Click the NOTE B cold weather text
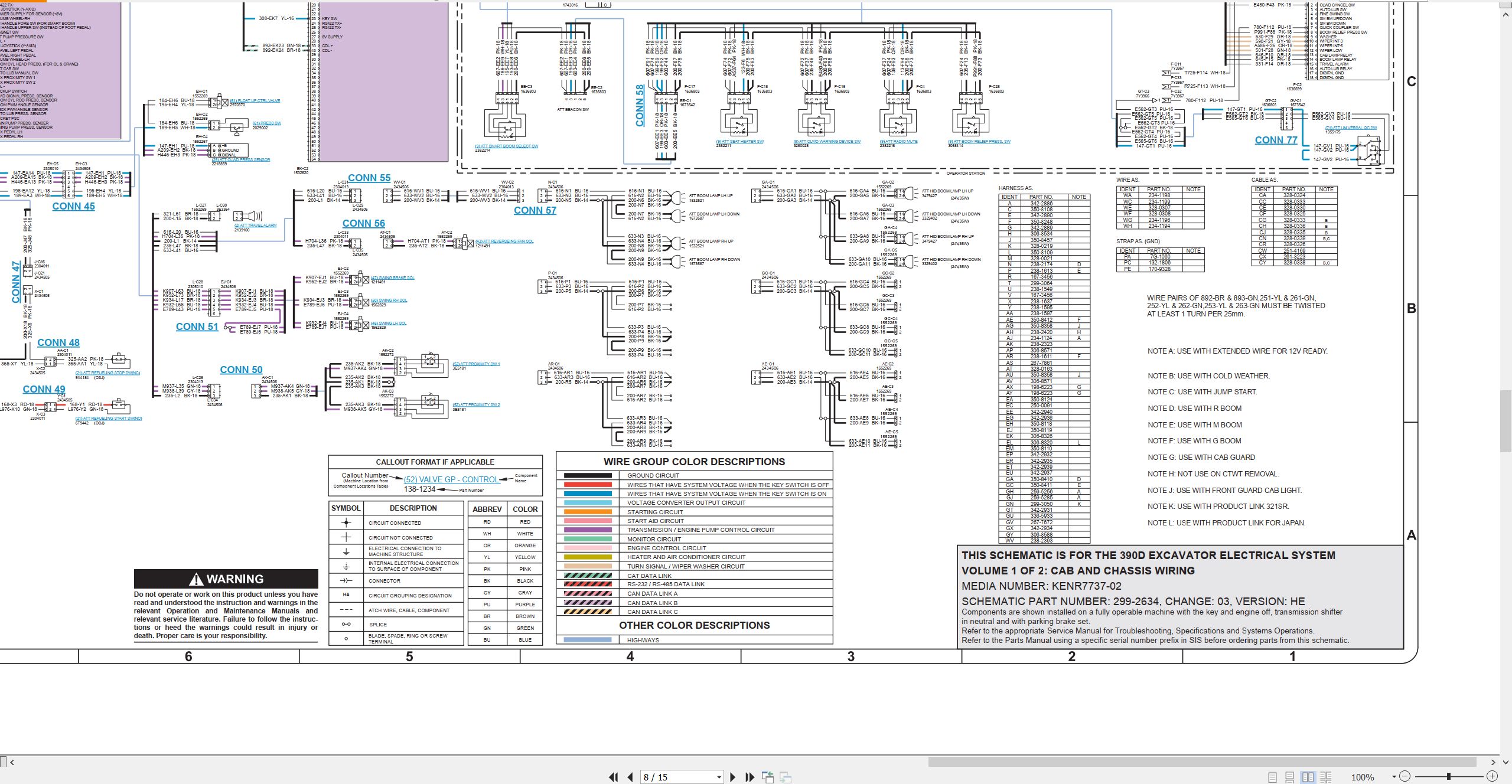The height and width of the screenshot is (784, 1512). click(x=1209, y=375)
